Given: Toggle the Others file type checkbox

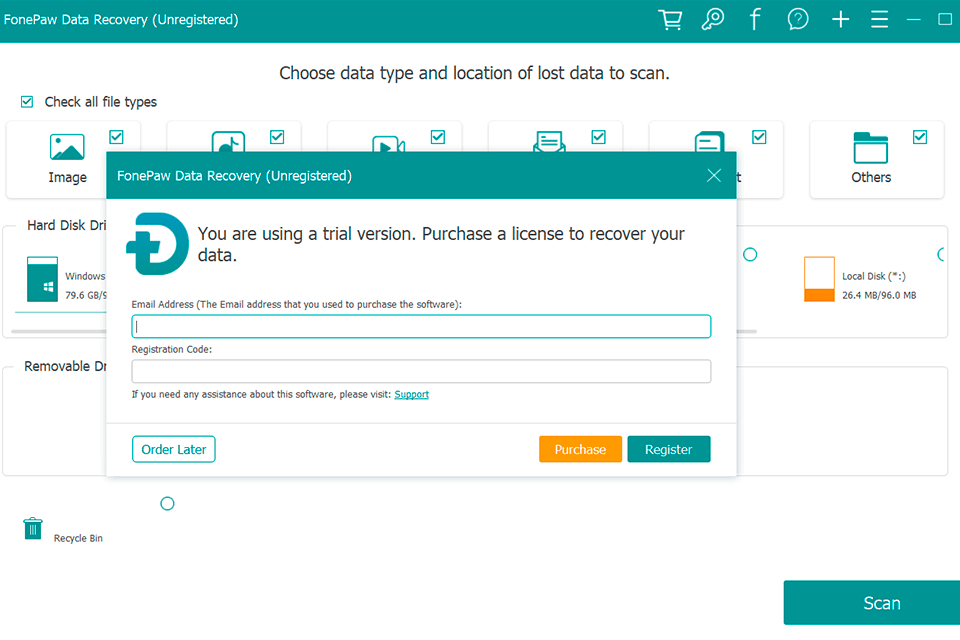Looking at the screenshot, I should (921, 136).
